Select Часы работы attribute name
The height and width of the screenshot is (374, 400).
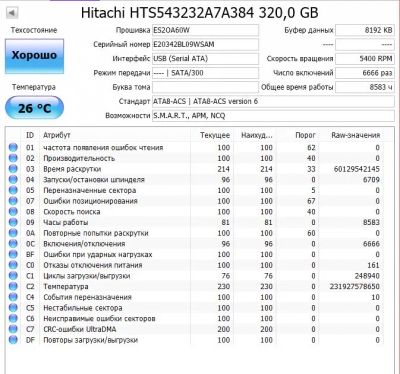point(66,222)
